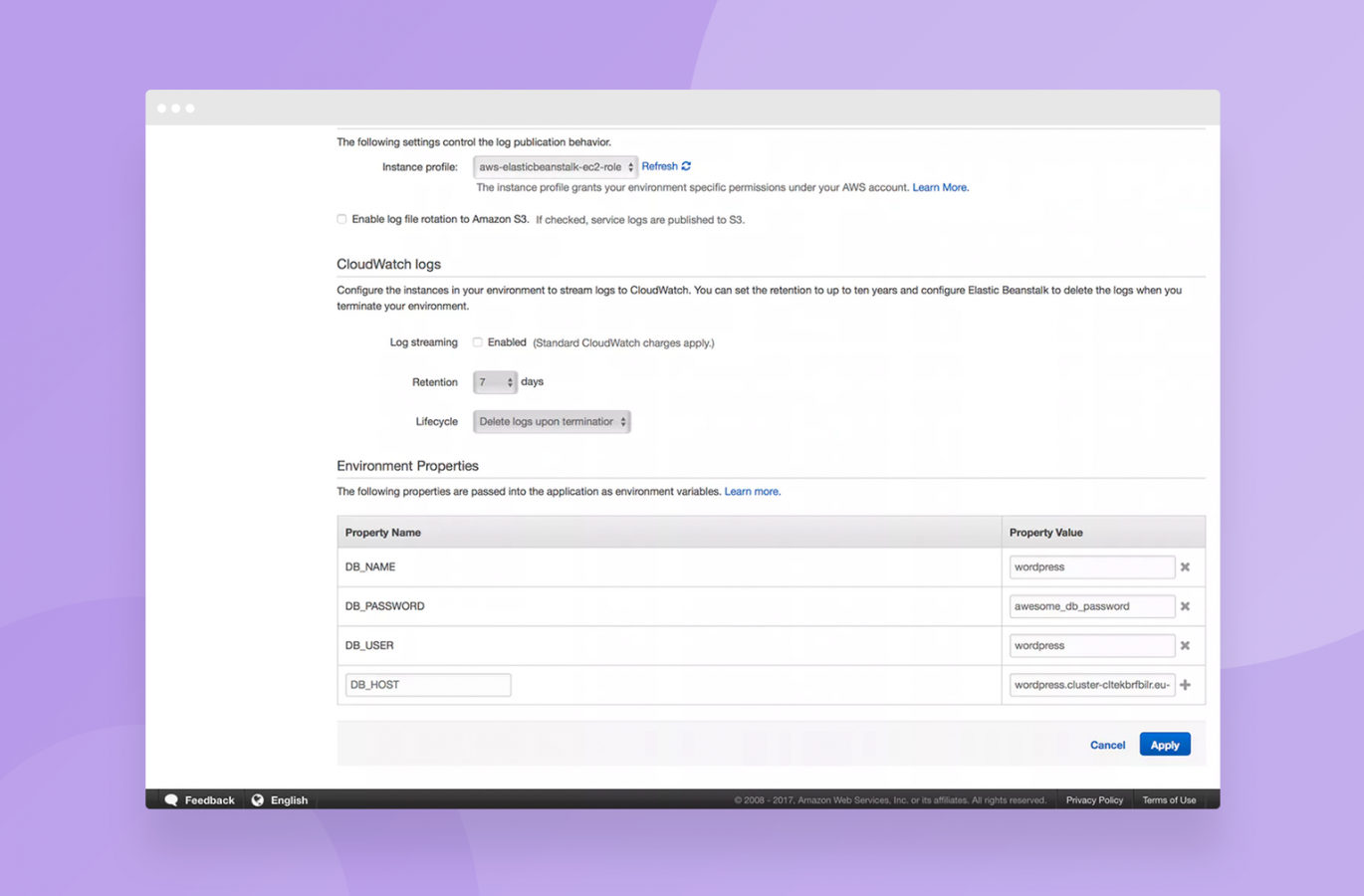This screenshot has width=1364, height=896.
Task: Open the Instance profile dropdown
Action: pyautogui.click(x=555, y=167)
